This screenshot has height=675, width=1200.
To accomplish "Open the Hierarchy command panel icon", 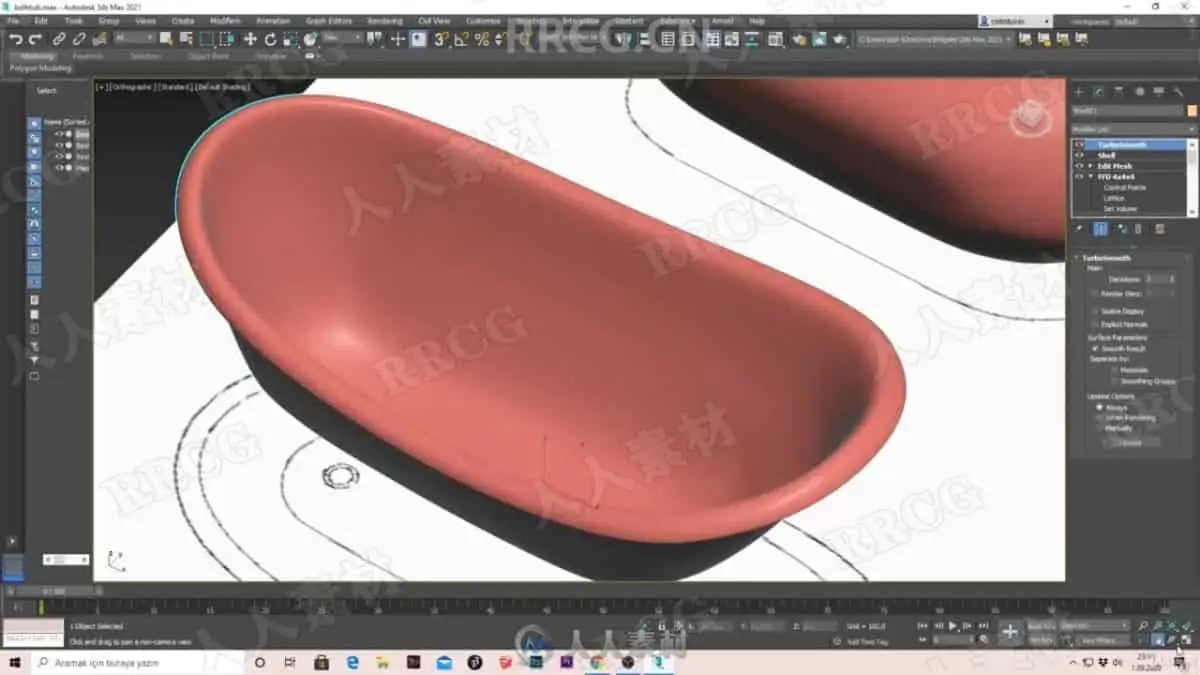I will point(1119,92).
